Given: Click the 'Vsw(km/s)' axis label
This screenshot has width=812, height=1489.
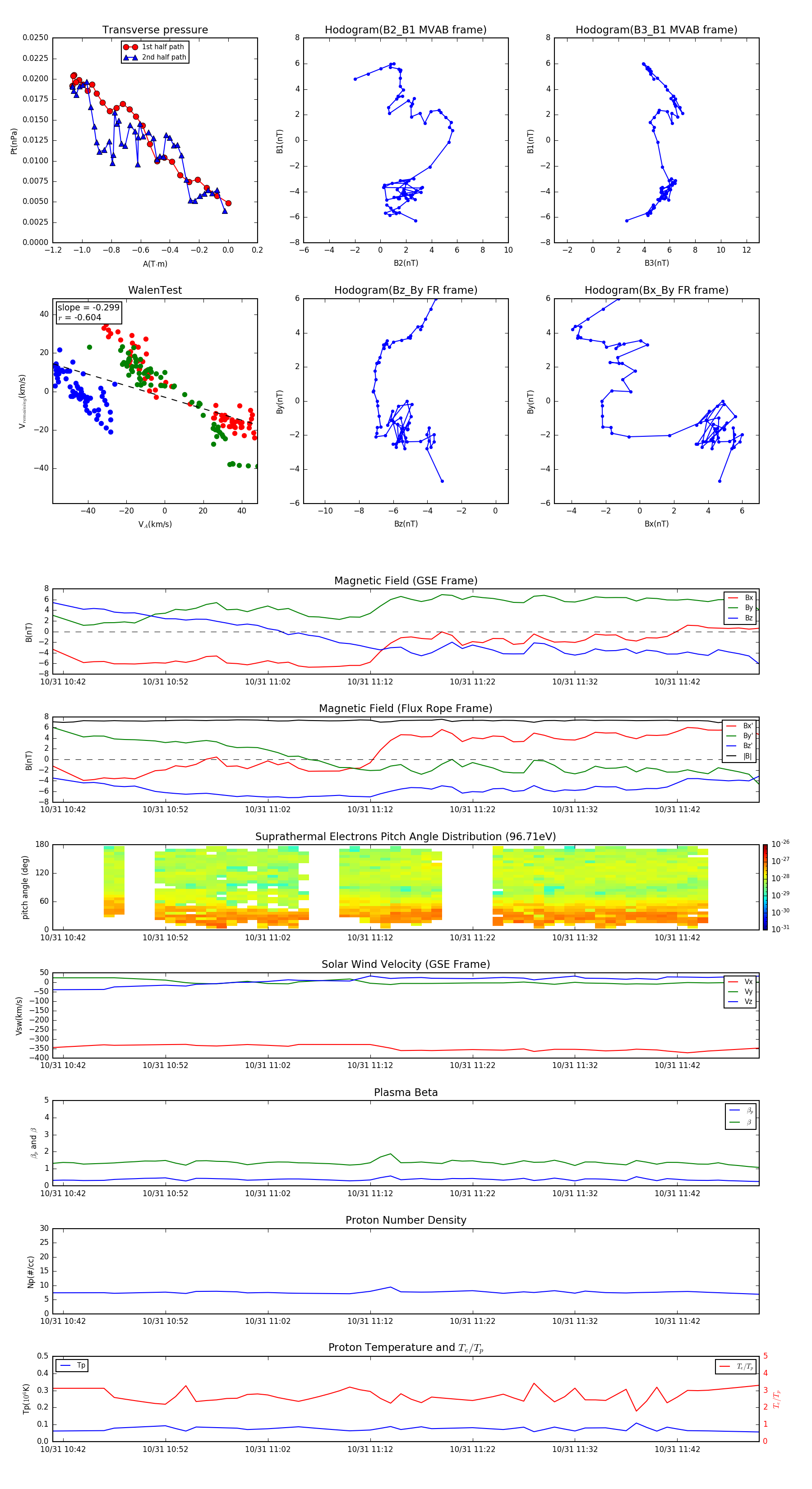Looking at the screenshot, I should click(18, 1016).
